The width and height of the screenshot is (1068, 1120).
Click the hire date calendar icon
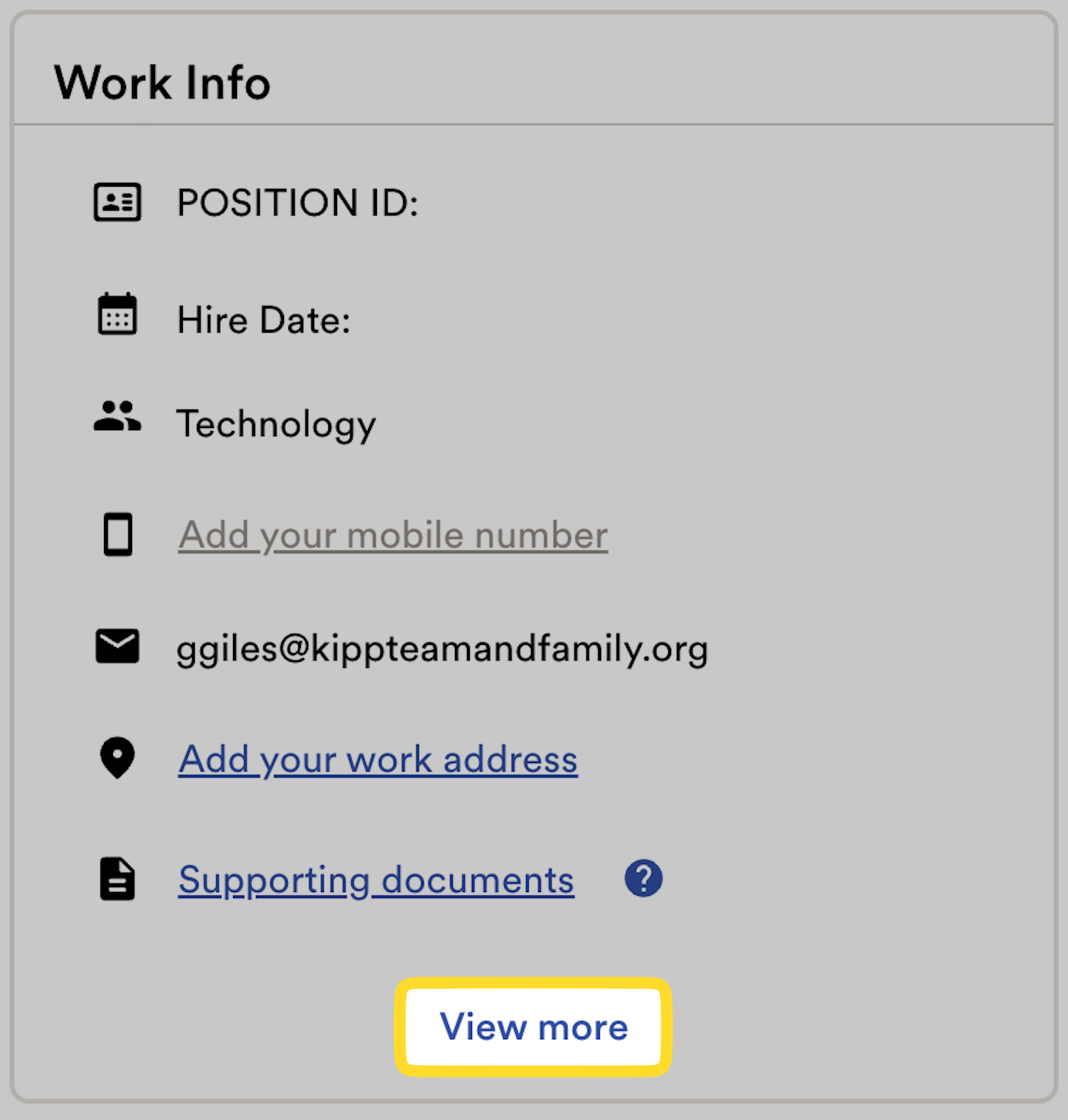(x=117, y=314)
